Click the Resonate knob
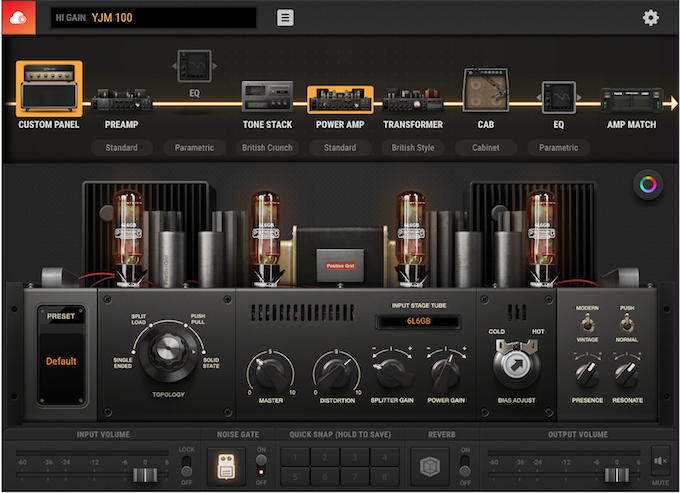This screenshot has width=680, height=493. [627, 374]
